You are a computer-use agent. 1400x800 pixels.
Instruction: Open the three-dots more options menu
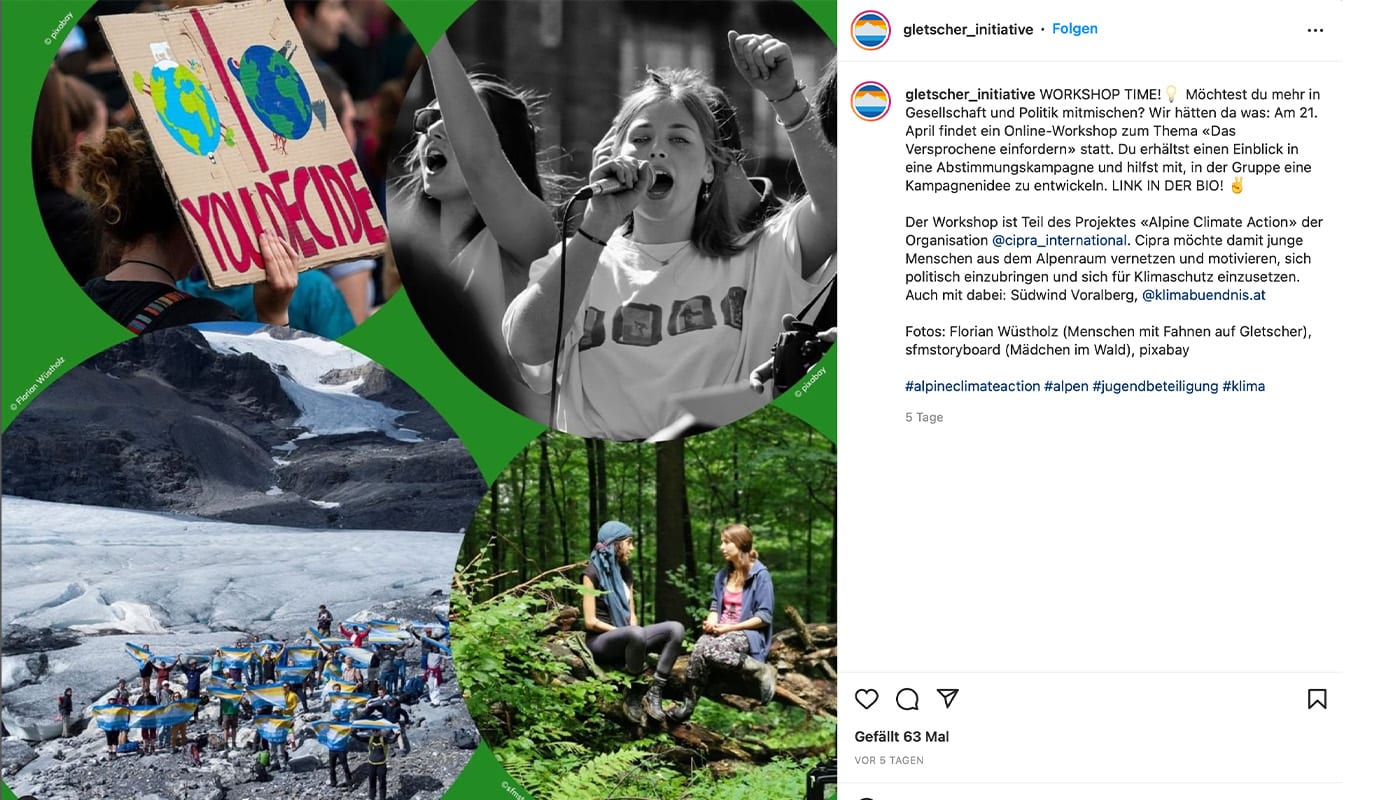click(x=1316, y=30)
